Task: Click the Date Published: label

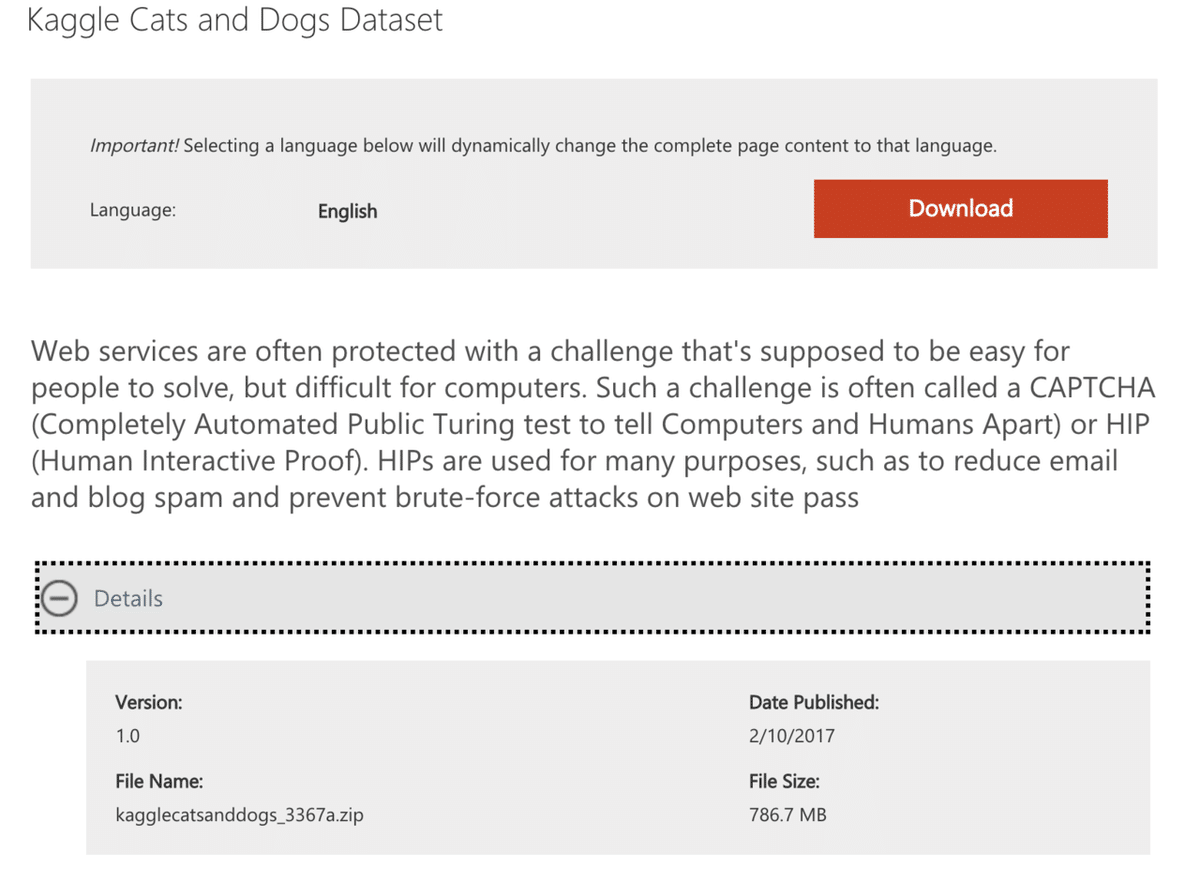Action: pyautogui.click(x=813, y=702)
